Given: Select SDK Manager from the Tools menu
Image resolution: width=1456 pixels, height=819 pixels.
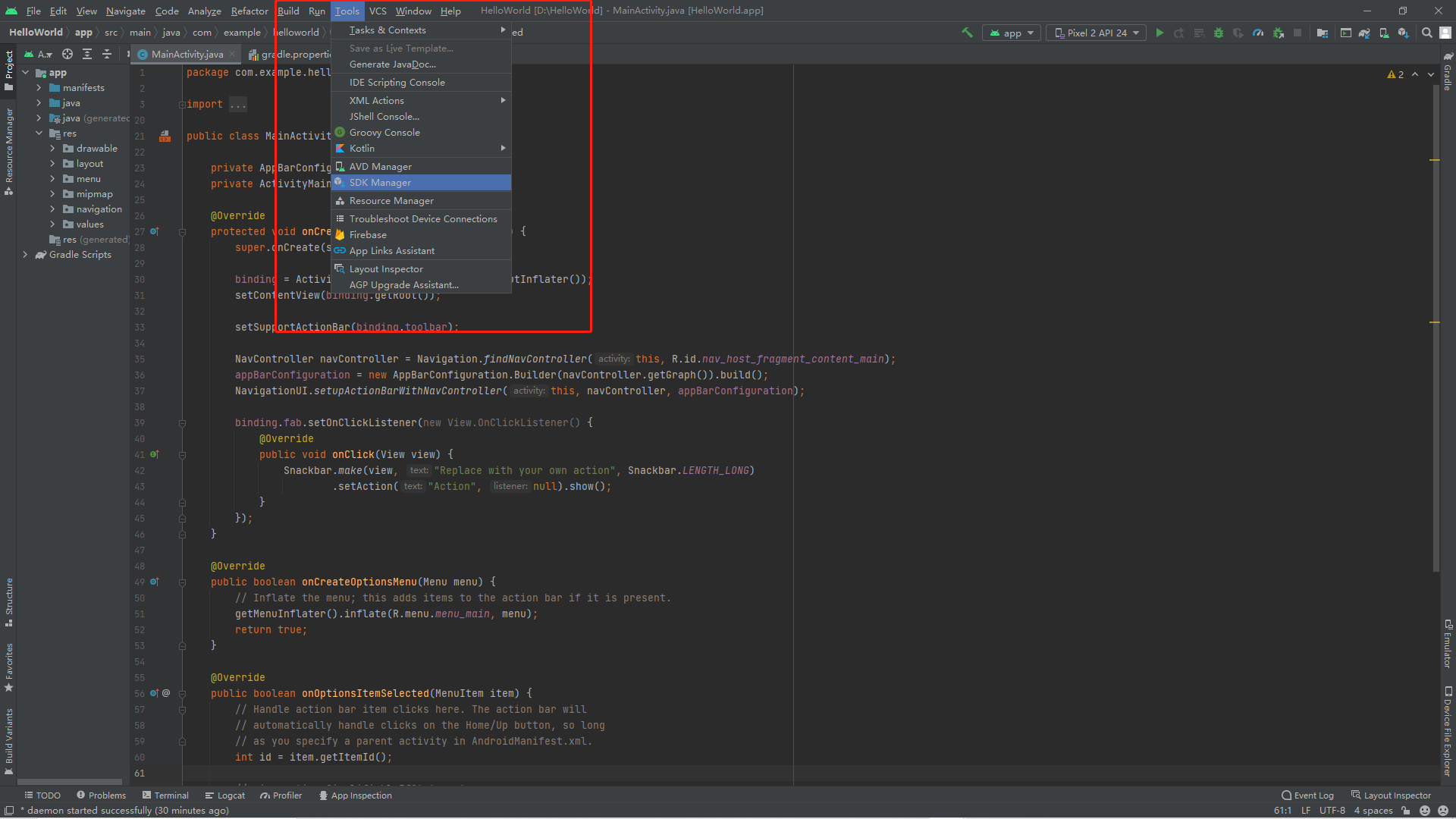Looking at the screenshot, I should click(380, 182).
